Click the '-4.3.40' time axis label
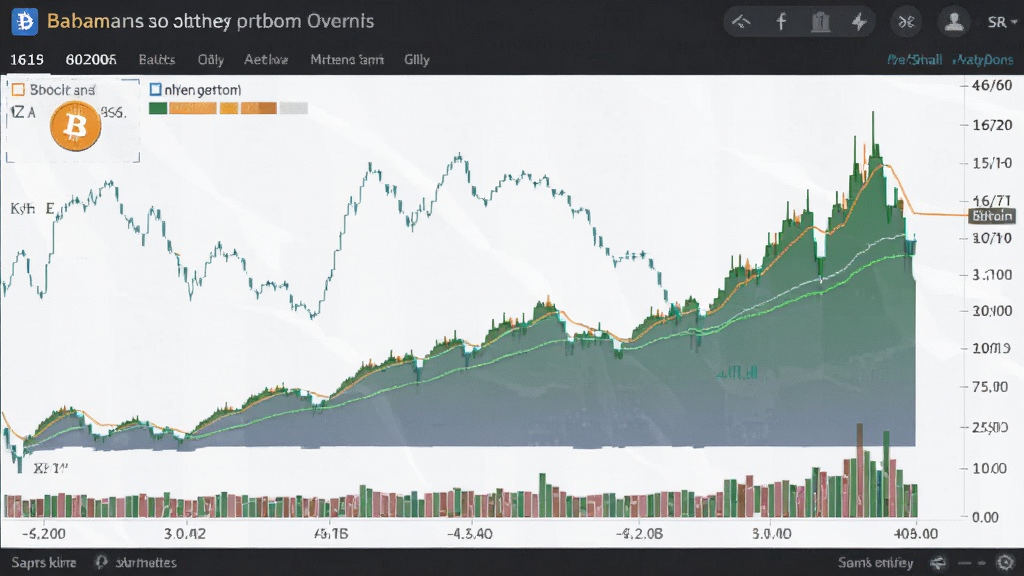The height and width of the screenshot is (576, 1024). (470, 534)
